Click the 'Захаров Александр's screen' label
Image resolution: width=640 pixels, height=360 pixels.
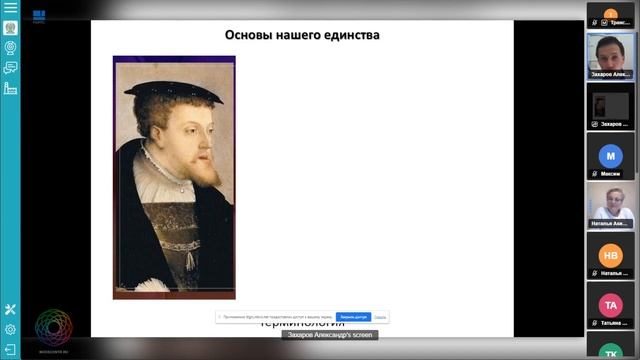coord(330,335)
